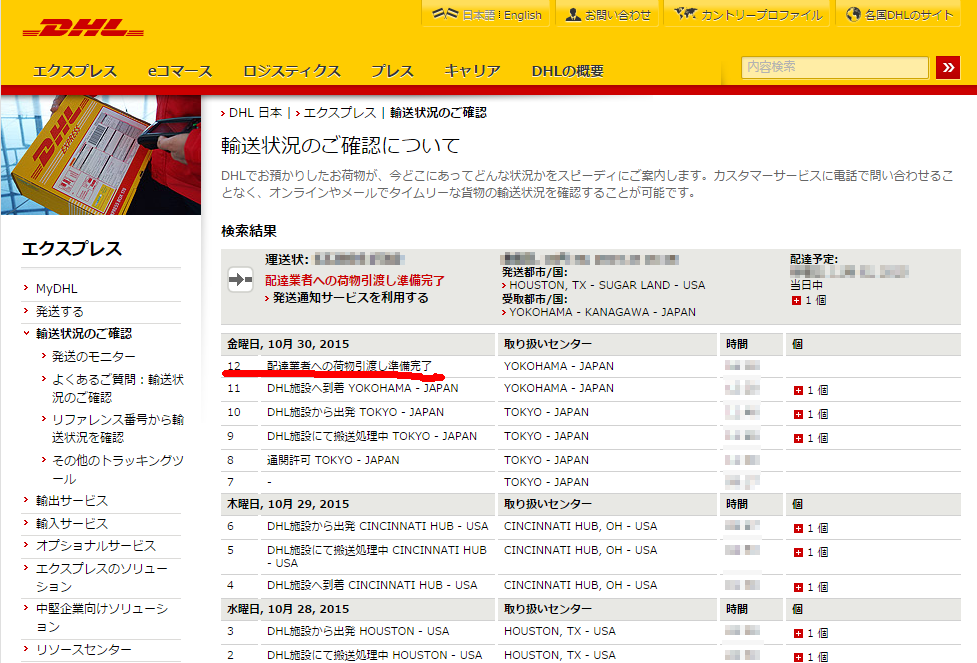
Task: Click origin HOUSTON, TX - SUGAR LAND link
Action: pos(607,285)
